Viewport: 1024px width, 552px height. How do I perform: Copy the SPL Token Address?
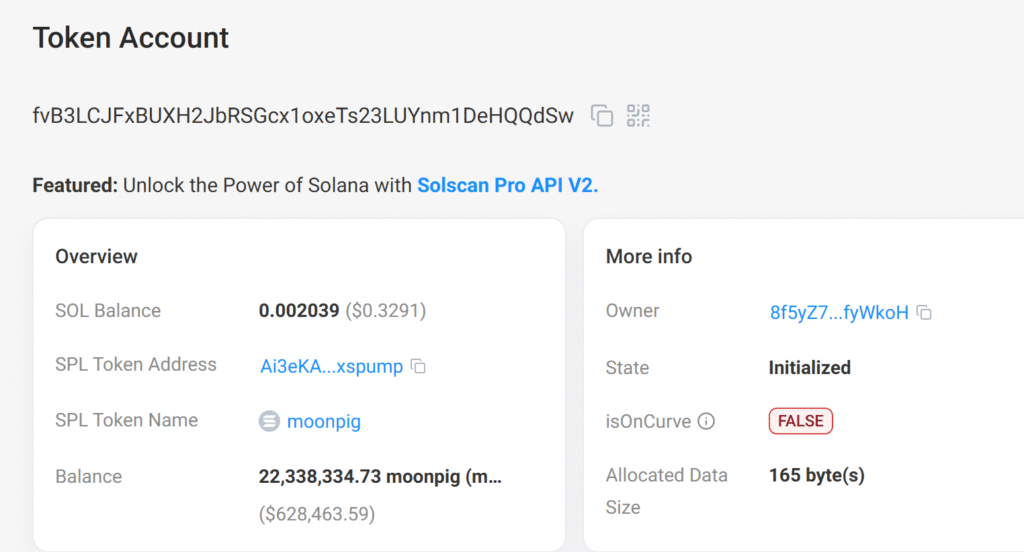coord(419,367)
